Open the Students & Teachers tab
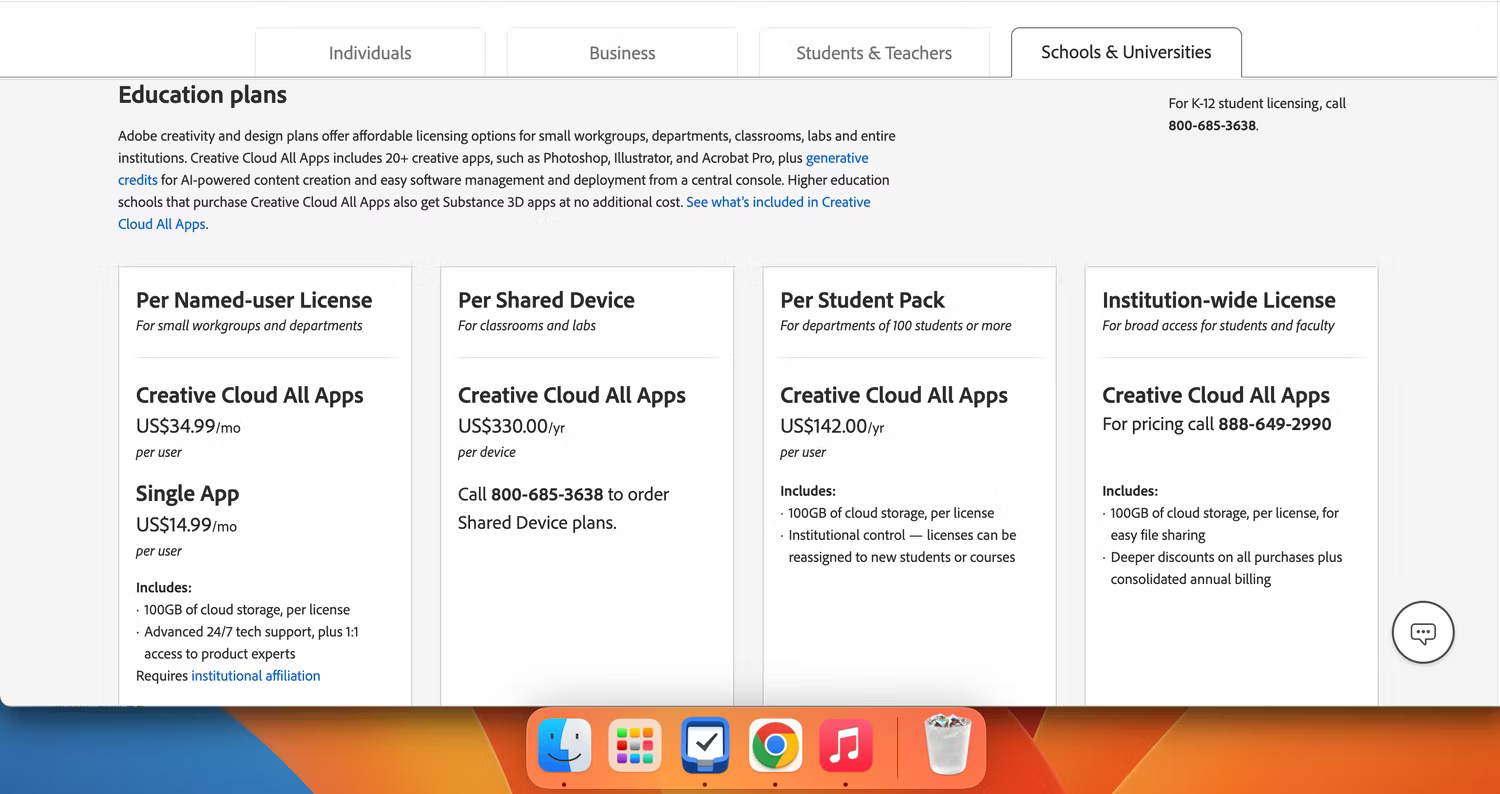1500x794 pixels. pos(873,53)
